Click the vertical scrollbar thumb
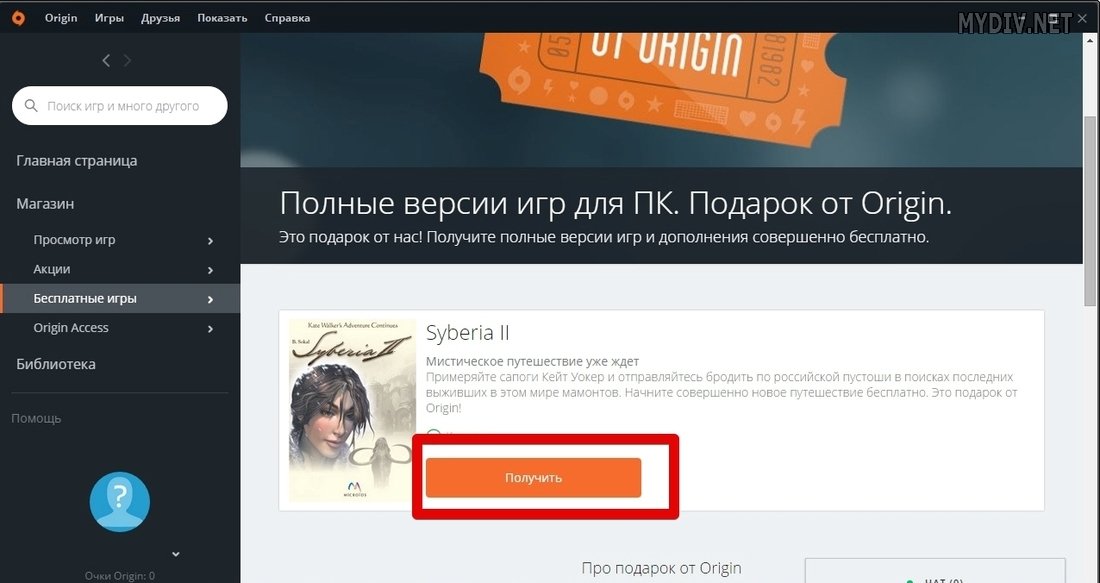The image size is (1100, 583). [x=1089, y=210]
